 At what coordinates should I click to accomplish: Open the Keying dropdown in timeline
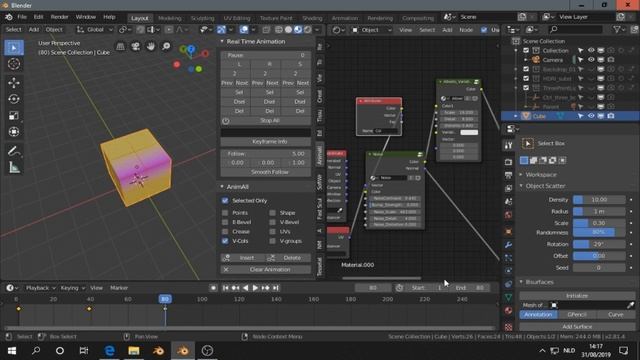(x=72, y=288)
